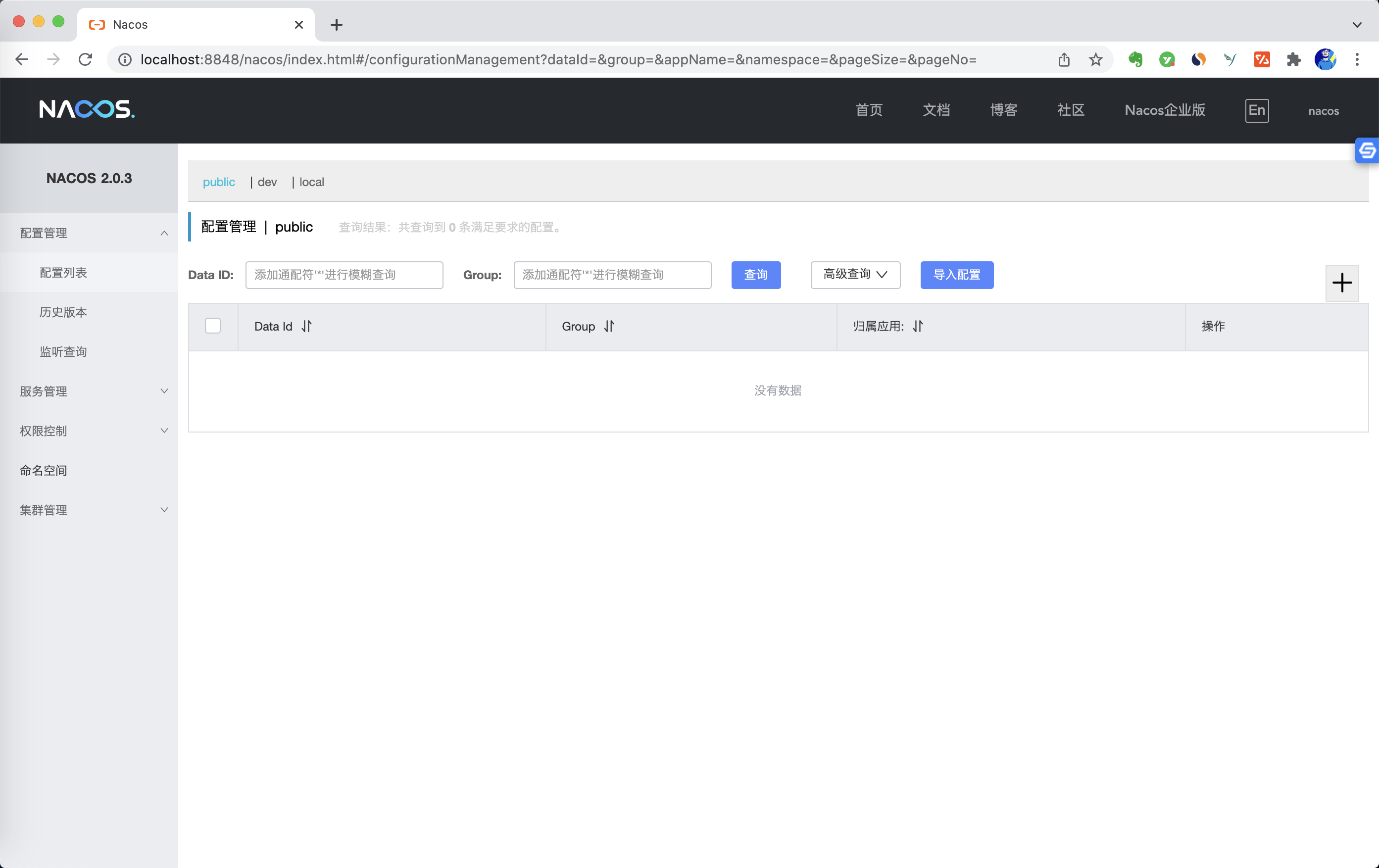Click the 导入配置 button

coord(956,275)
